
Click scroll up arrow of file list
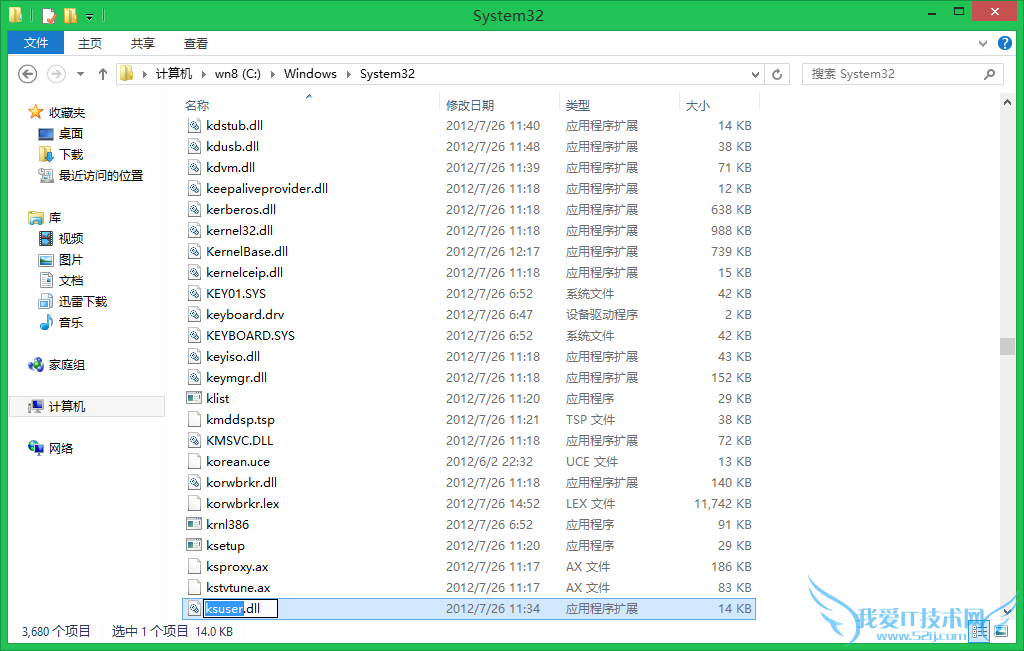[x=1007, y=102]
